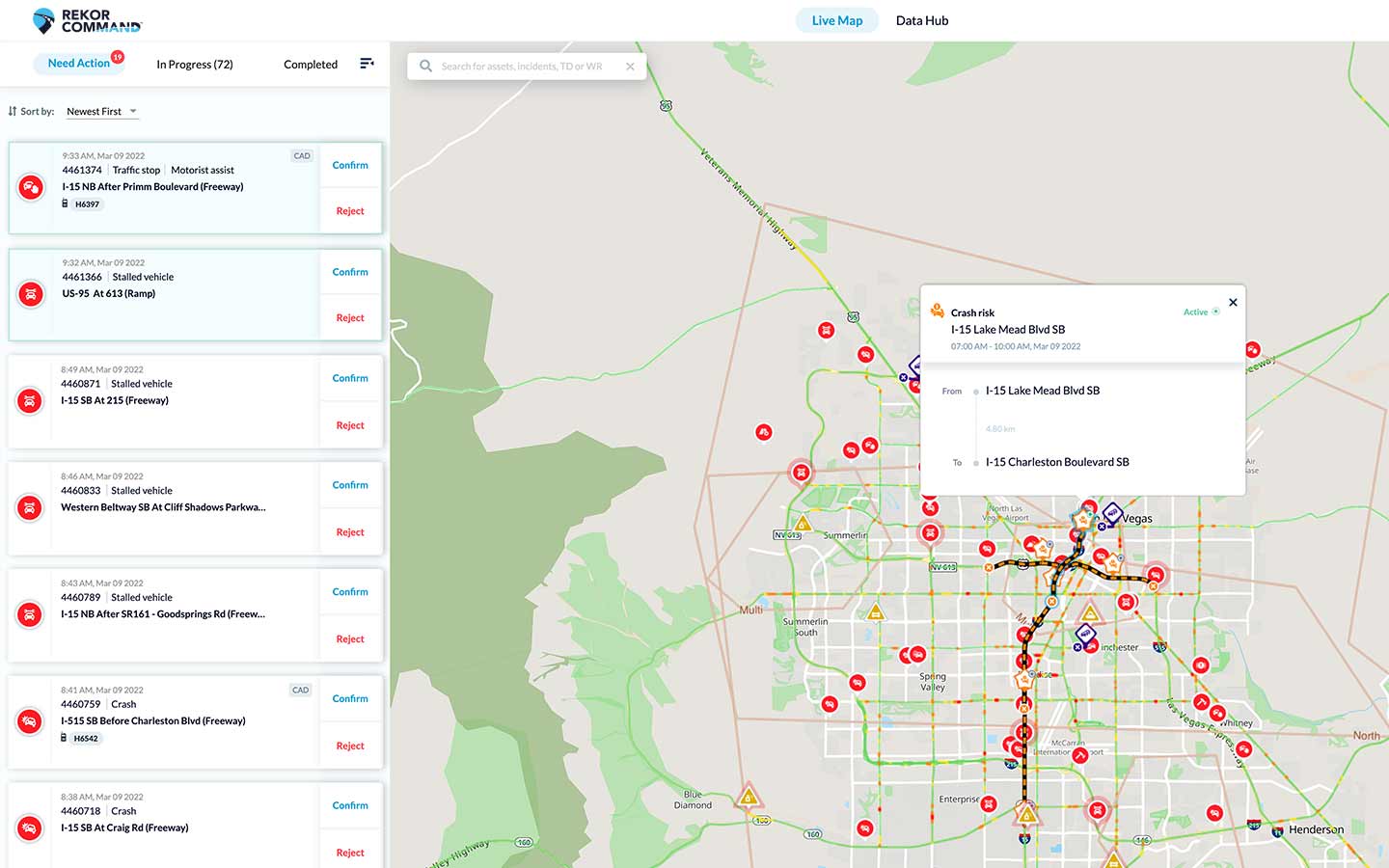Click the Rekor Command logo
The height and width of the screenshot is (868, 1389).
coord(87,19)
